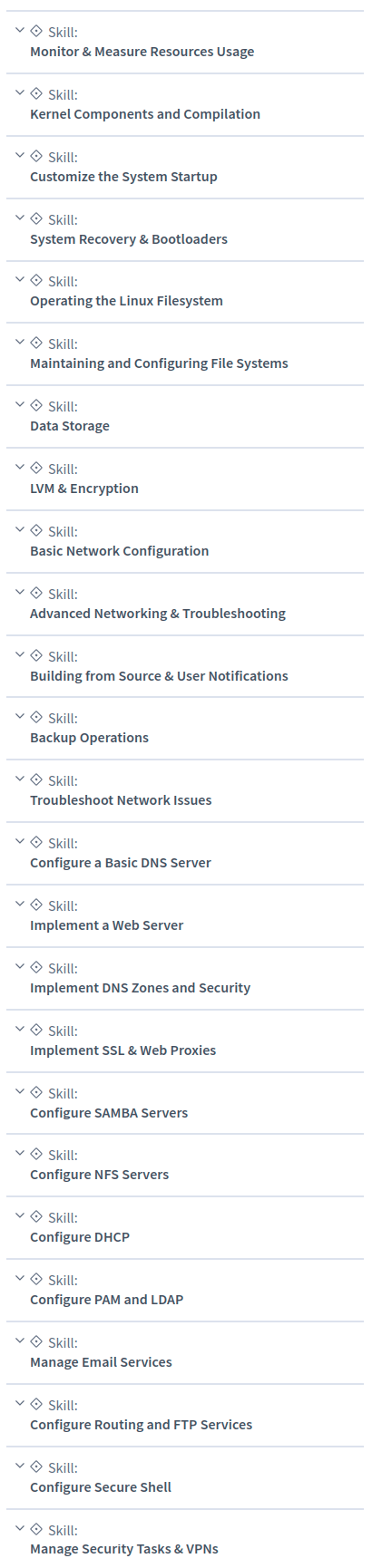Screen dimensions: 372x1568
Task: Click the skill diamond icon for Implement DNS Zones and Security
Action: coord(36,967)
